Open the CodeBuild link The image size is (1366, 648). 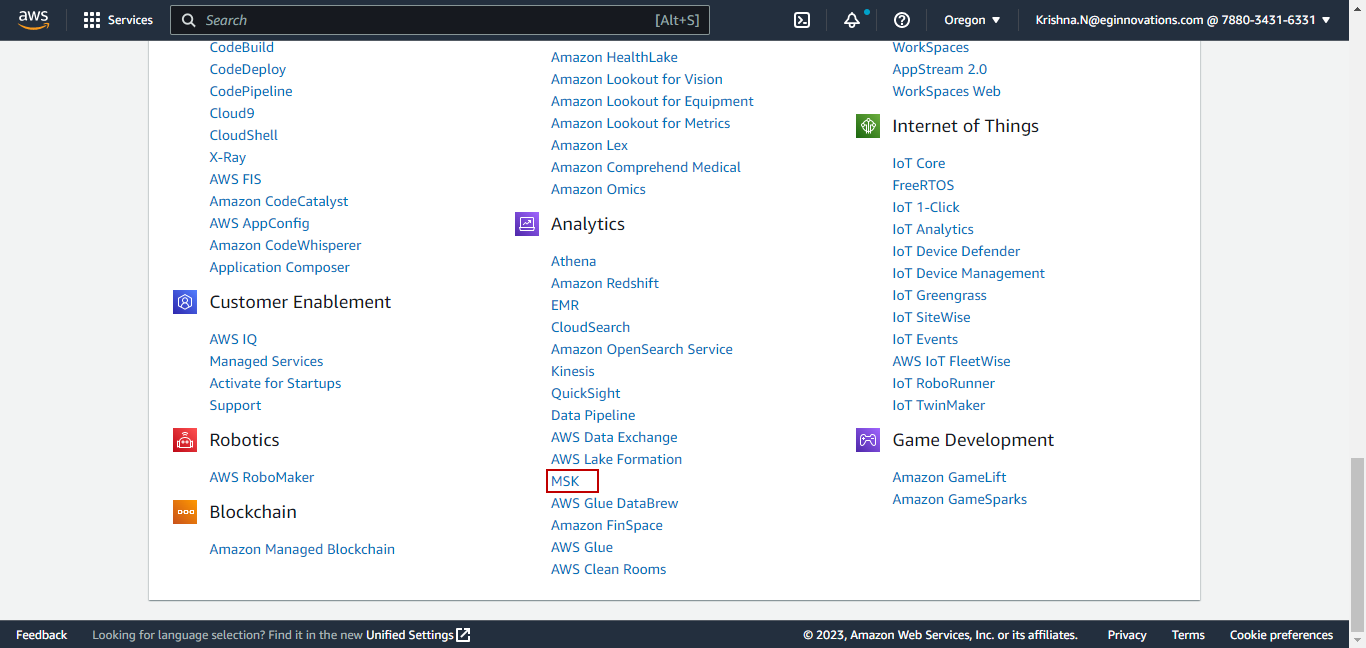pyautogui.click(x=242, y=47)
